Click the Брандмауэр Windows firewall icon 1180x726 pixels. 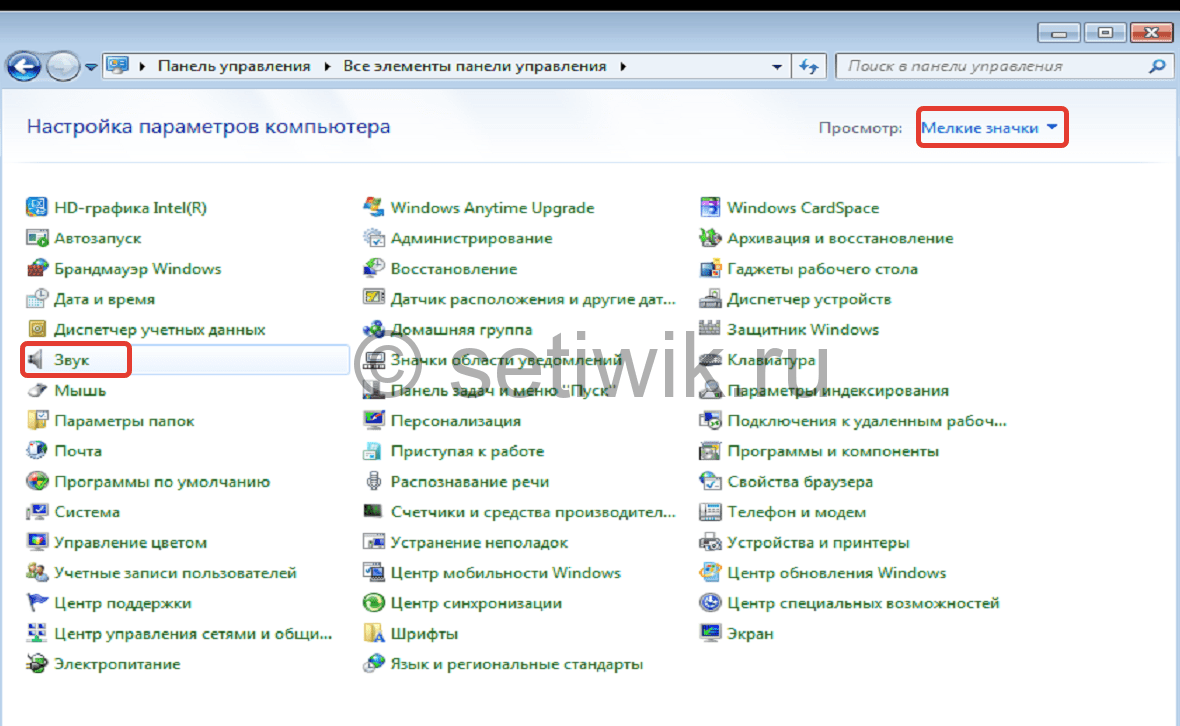pyautogui.click(x=36, y=269)
